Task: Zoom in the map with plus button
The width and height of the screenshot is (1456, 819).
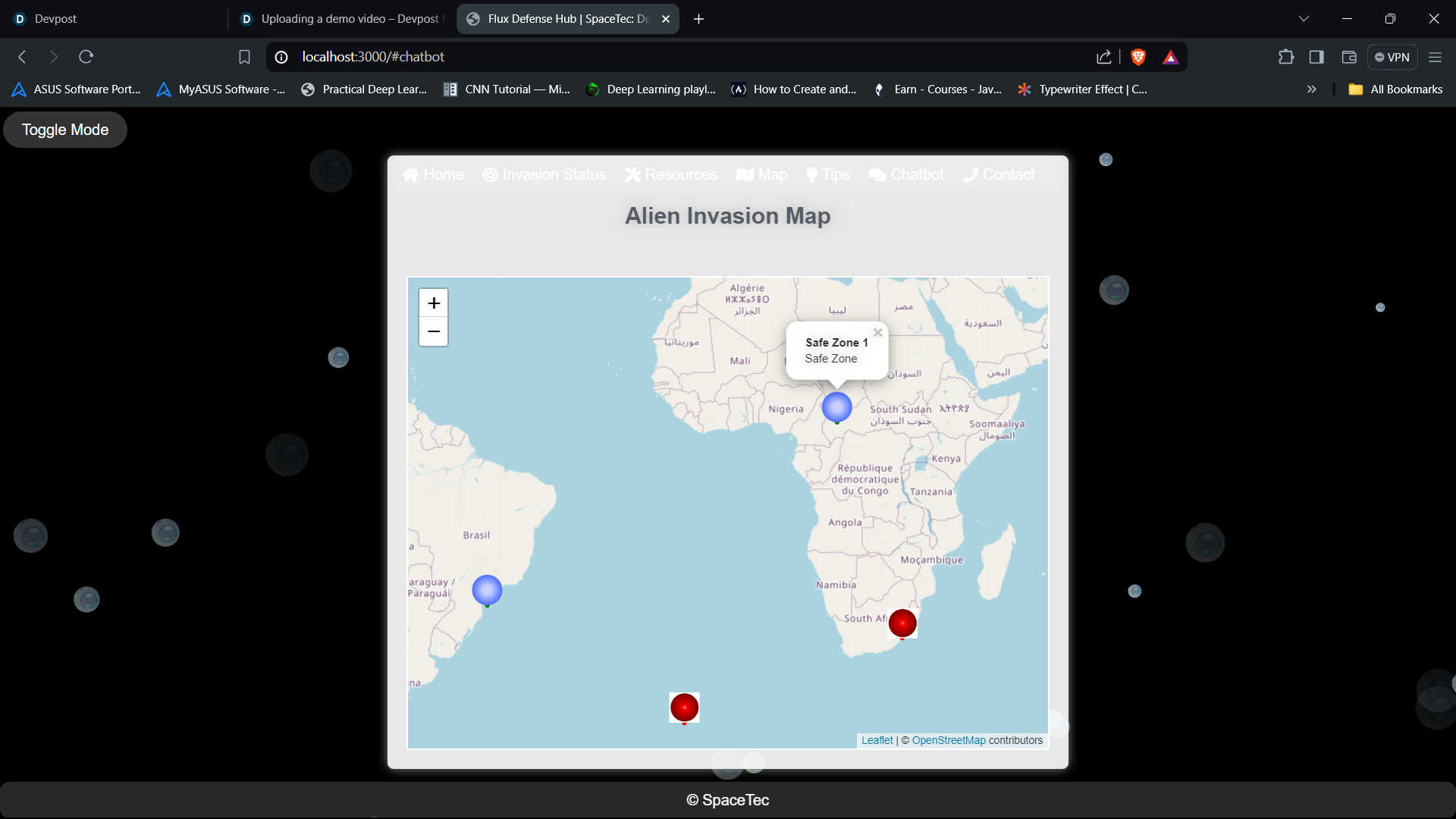Action: click(434, 303)
